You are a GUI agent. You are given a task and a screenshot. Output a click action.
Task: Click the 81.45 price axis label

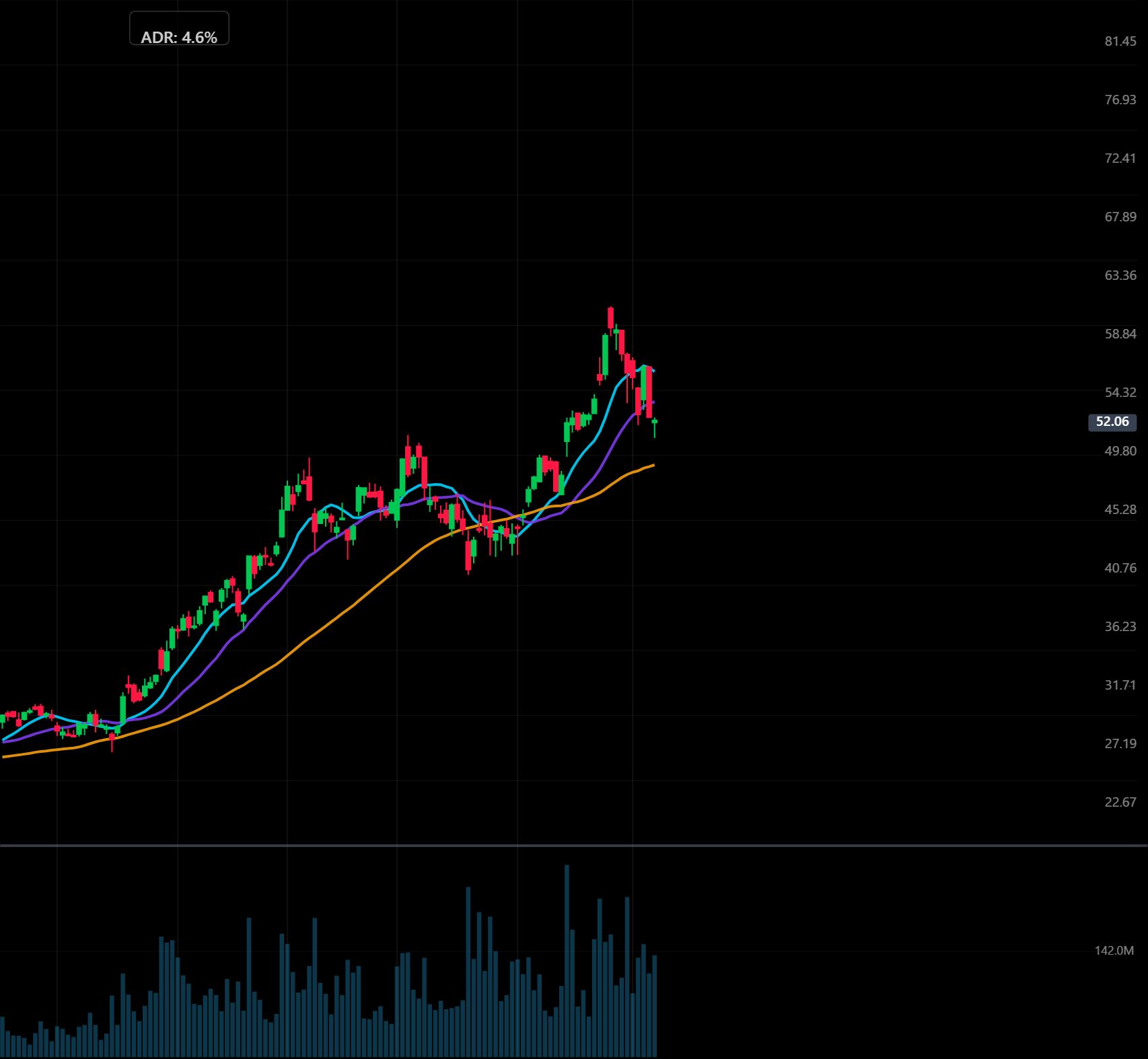1120,41
